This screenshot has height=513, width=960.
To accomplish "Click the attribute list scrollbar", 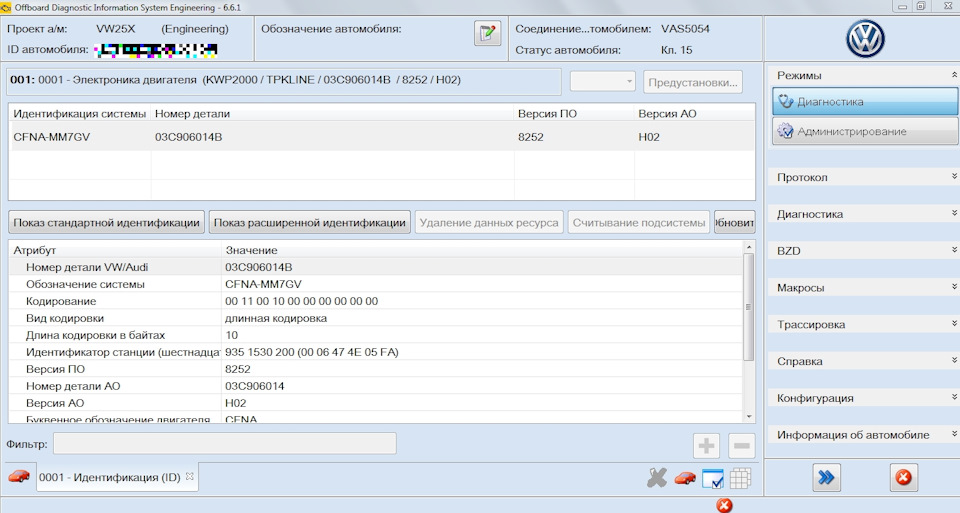I will click(748, 307).
